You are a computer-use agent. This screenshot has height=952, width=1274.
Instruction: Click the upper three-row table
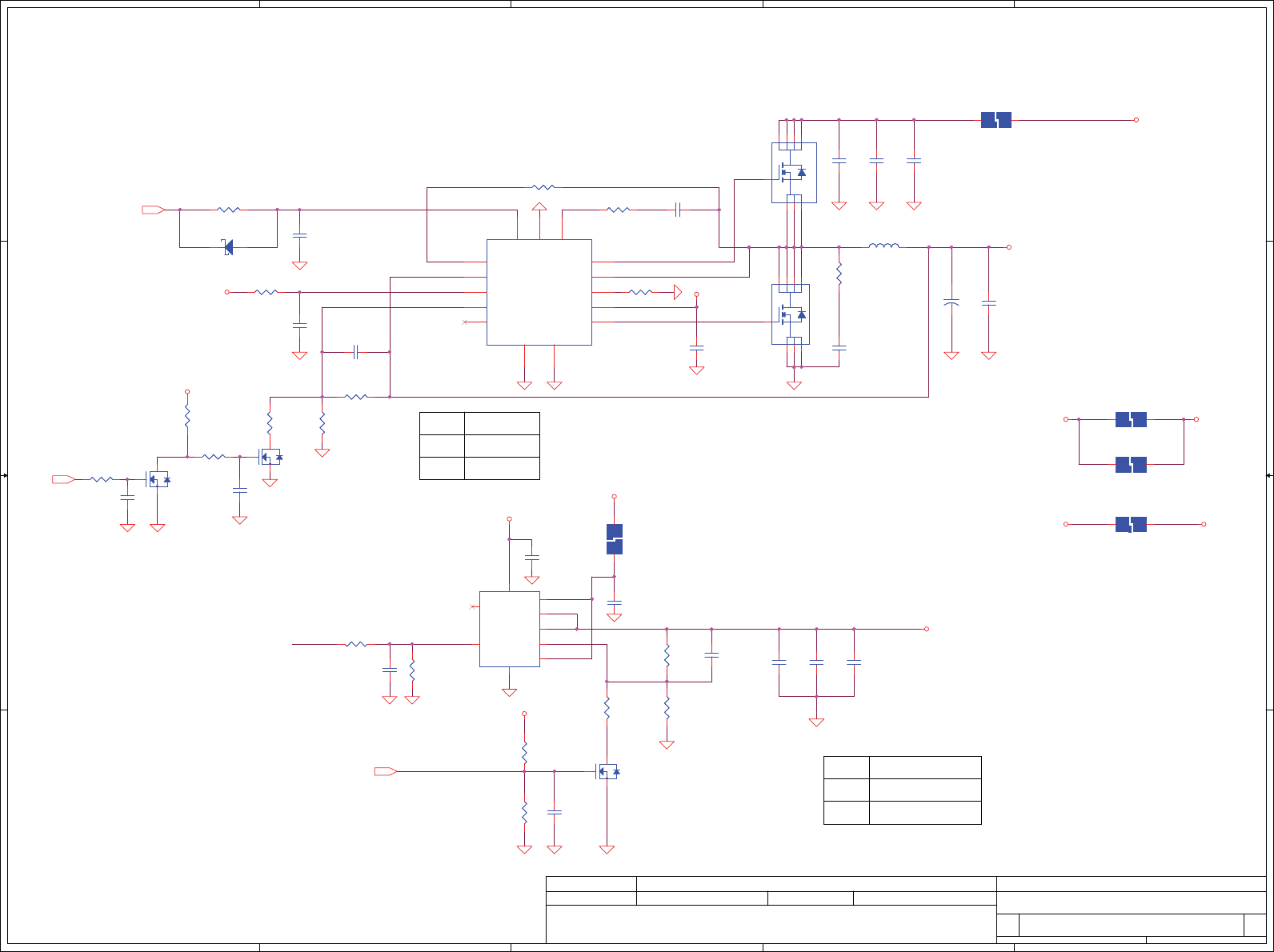479,446
